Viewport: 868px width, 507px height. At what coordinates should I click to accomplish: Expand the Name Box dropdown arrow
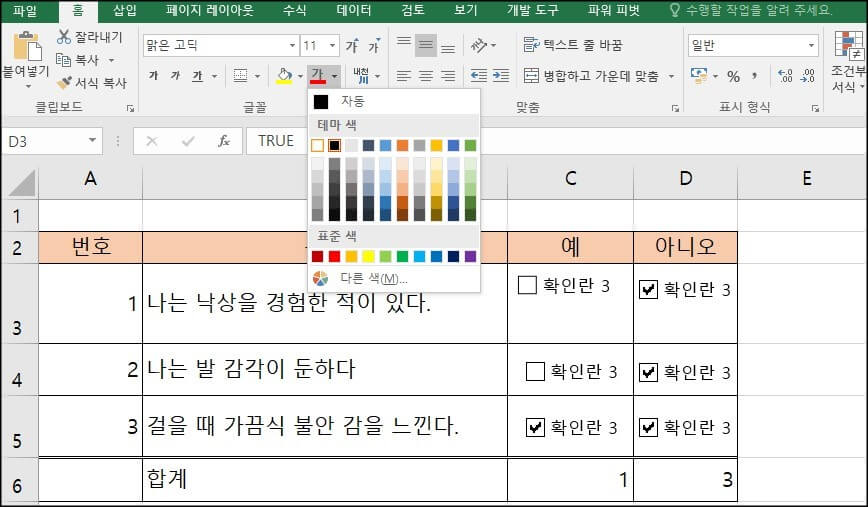point(92,141)
